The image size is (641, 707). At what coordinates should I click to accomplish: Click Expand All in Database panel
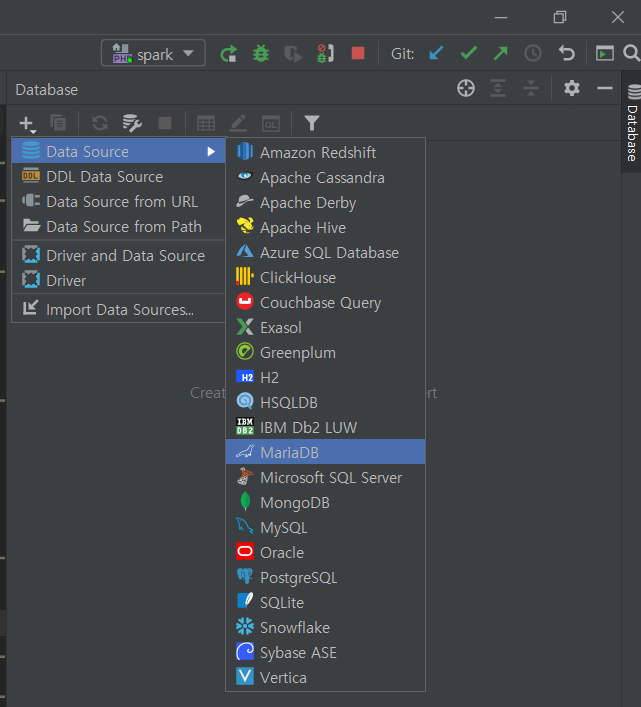(498, 88)
